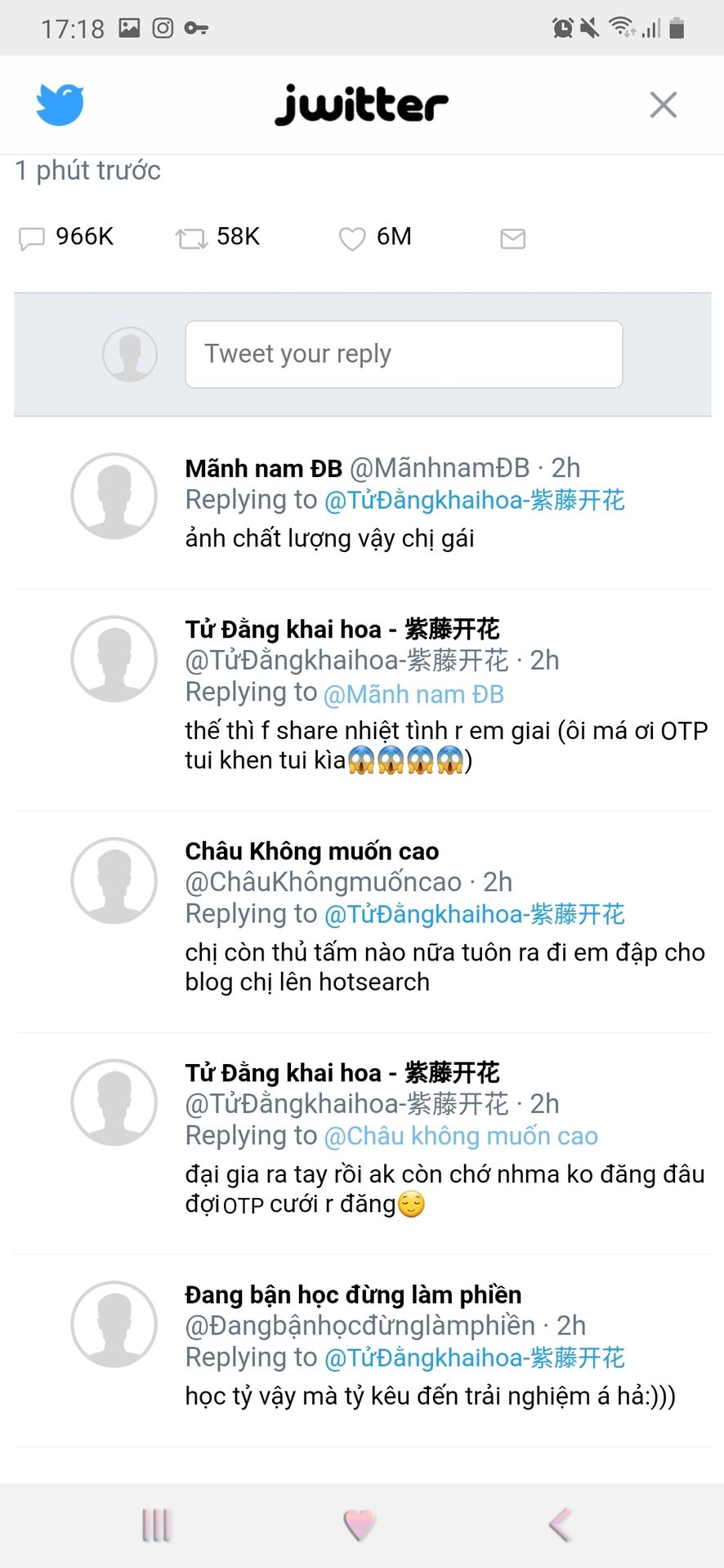
Task: Open Châu Không muốn cao's avatar
Action: pyautogui.click(x=114, y=880)
